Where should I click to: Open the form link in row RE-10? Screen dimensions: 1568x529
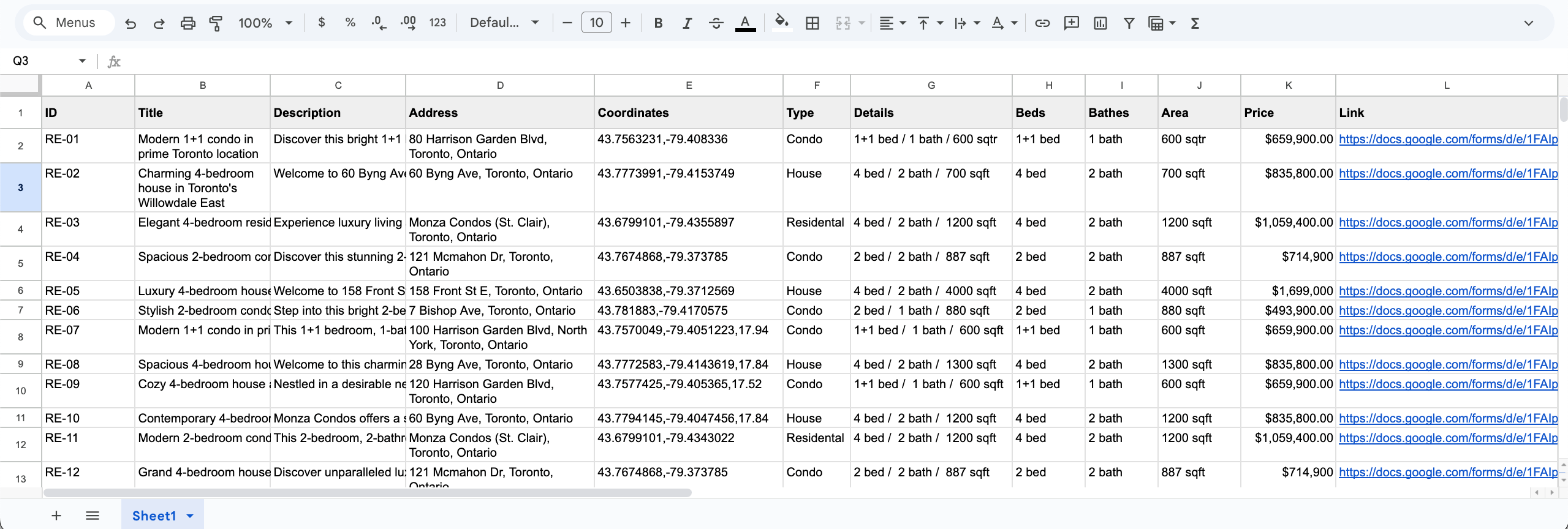pyautogui.click(x=1448, y=418)
